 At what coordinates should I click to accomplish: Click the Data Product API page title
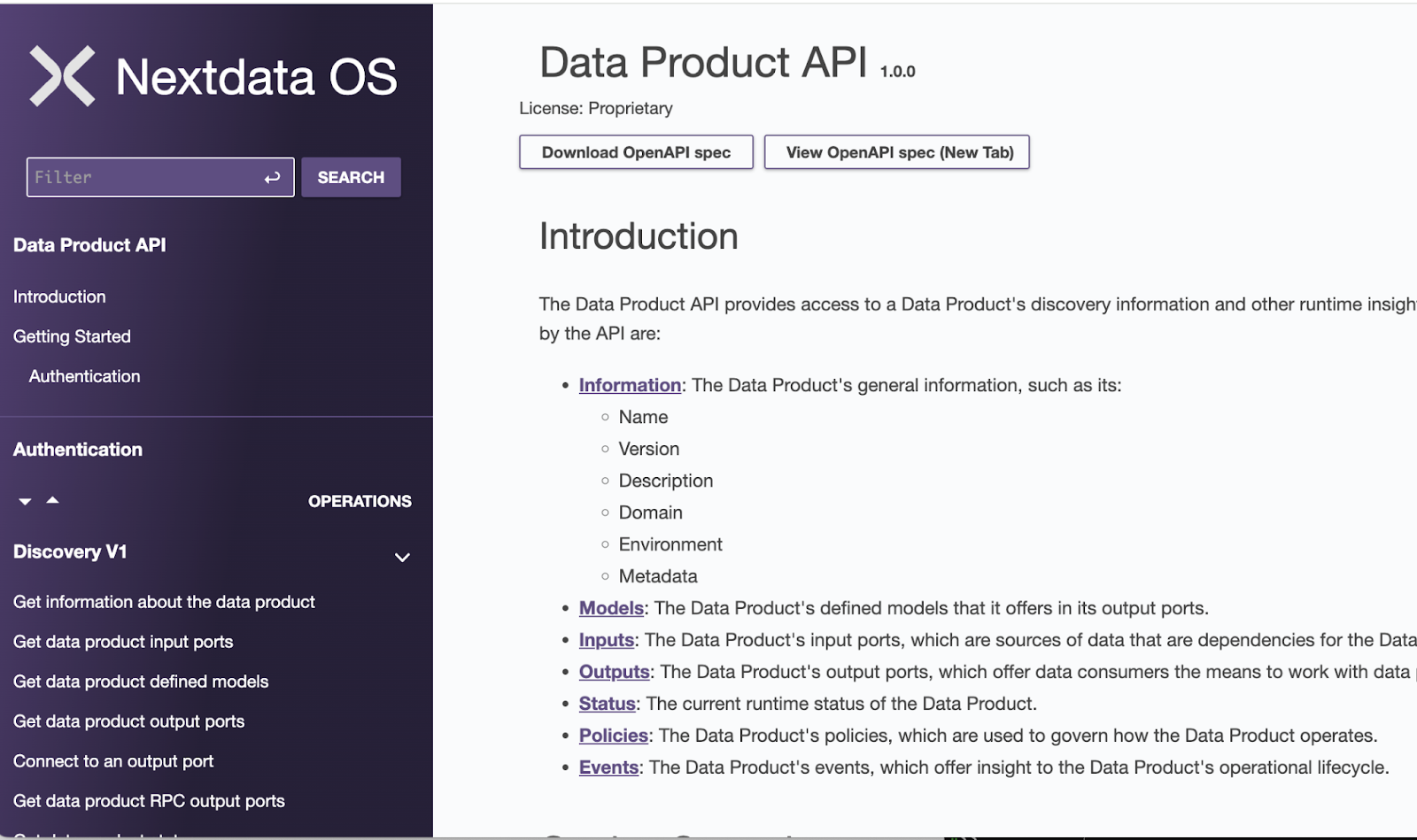pyautogui.click(x=703, y=63)
